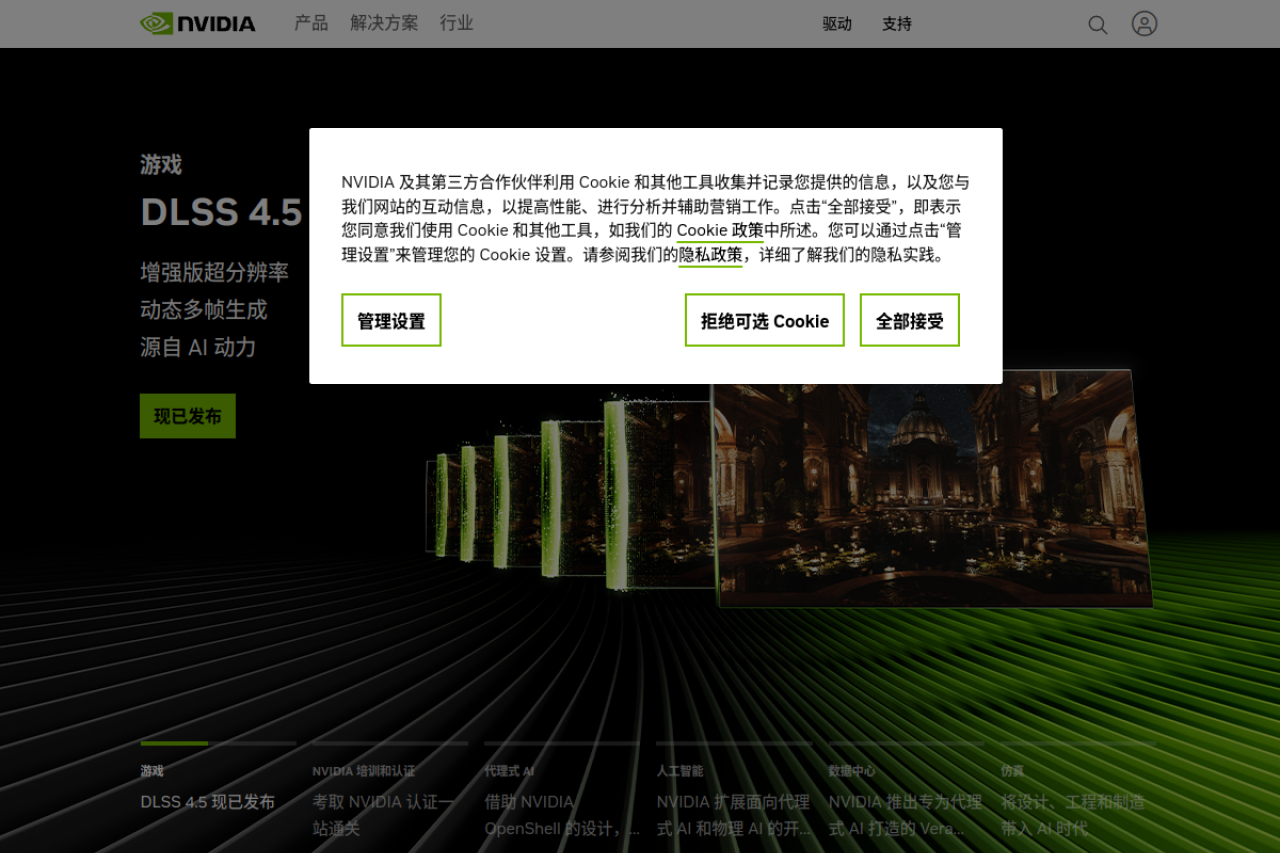Select the 仿真 carousel tab
The image size is (1280, 853).
click(x=1078, y=800)
